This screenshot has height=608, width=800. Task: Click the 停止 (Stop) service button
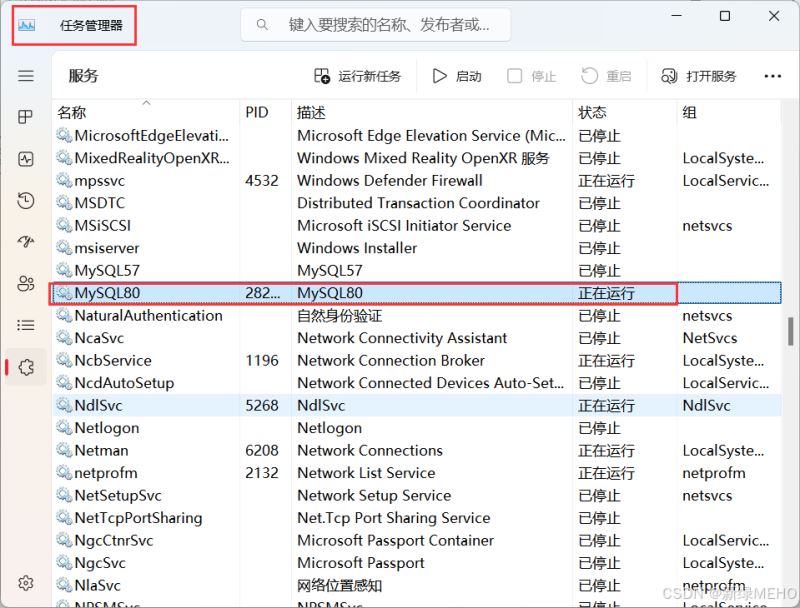pos(532,76)
